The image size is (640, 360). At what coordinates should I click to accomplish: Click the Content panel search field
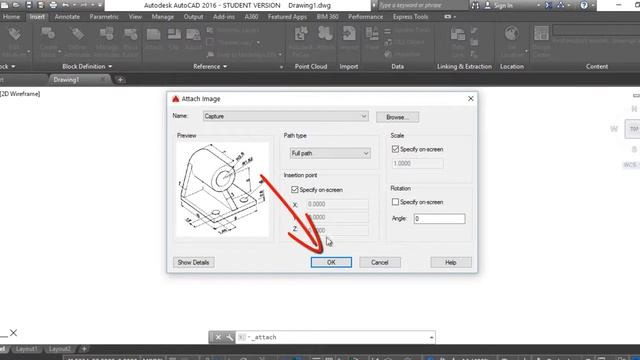point(596,30)
